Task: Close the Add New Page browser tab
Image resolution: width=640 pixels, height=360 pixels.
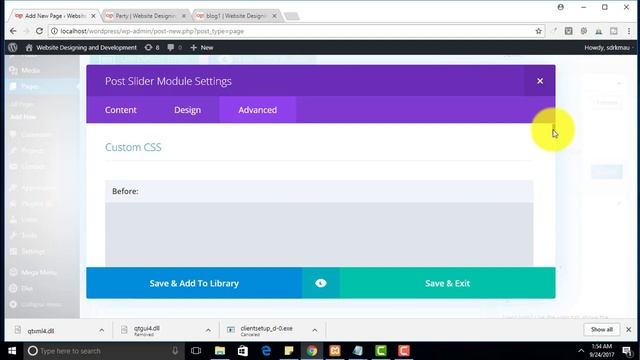Action: 93,16
